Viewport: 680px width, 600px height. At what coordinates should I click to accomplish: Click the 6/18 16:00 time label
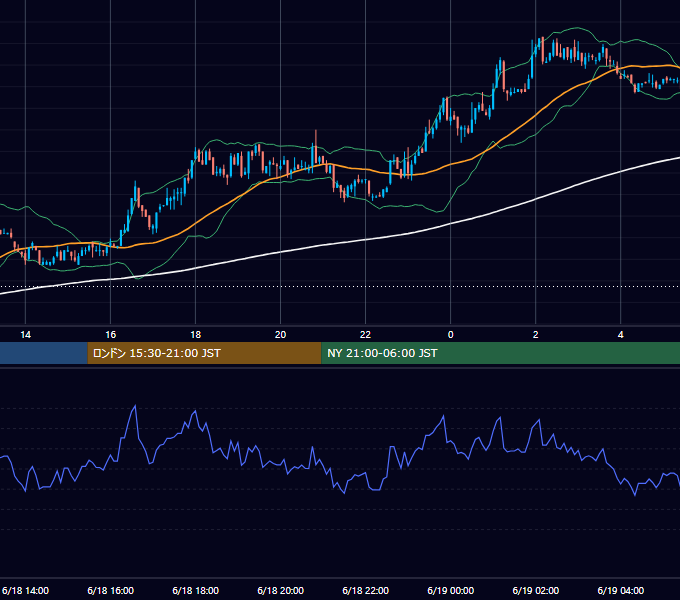click(x=111, y=590)
